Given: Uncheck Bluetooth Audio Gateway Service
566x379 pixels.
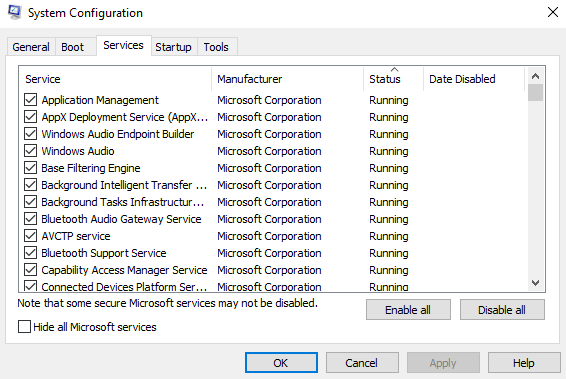Looking at the screenshot, I should click(31, 219).
